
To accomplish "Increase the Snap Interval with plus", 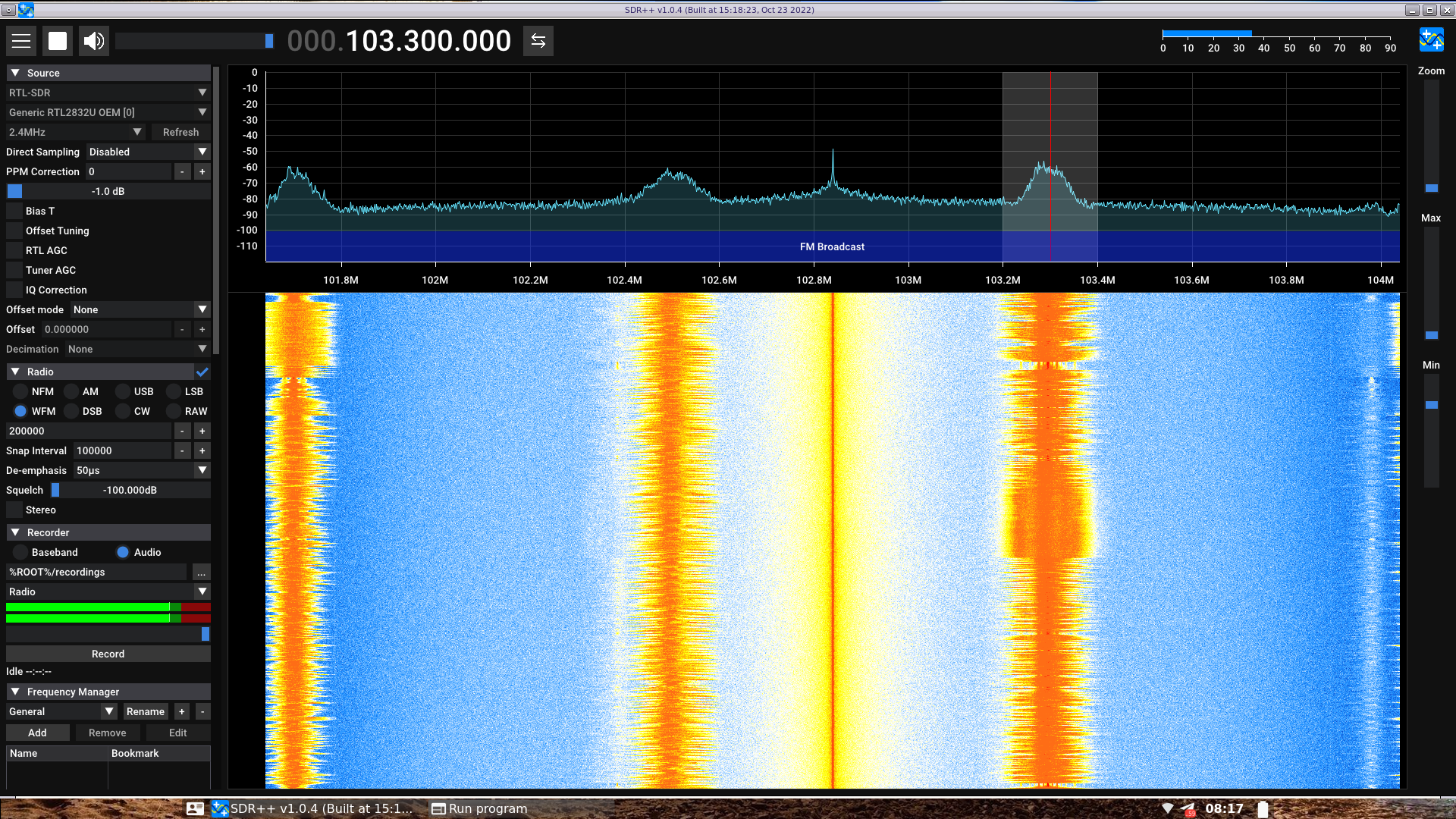I will pyautogui.click(x=202, y=451).
